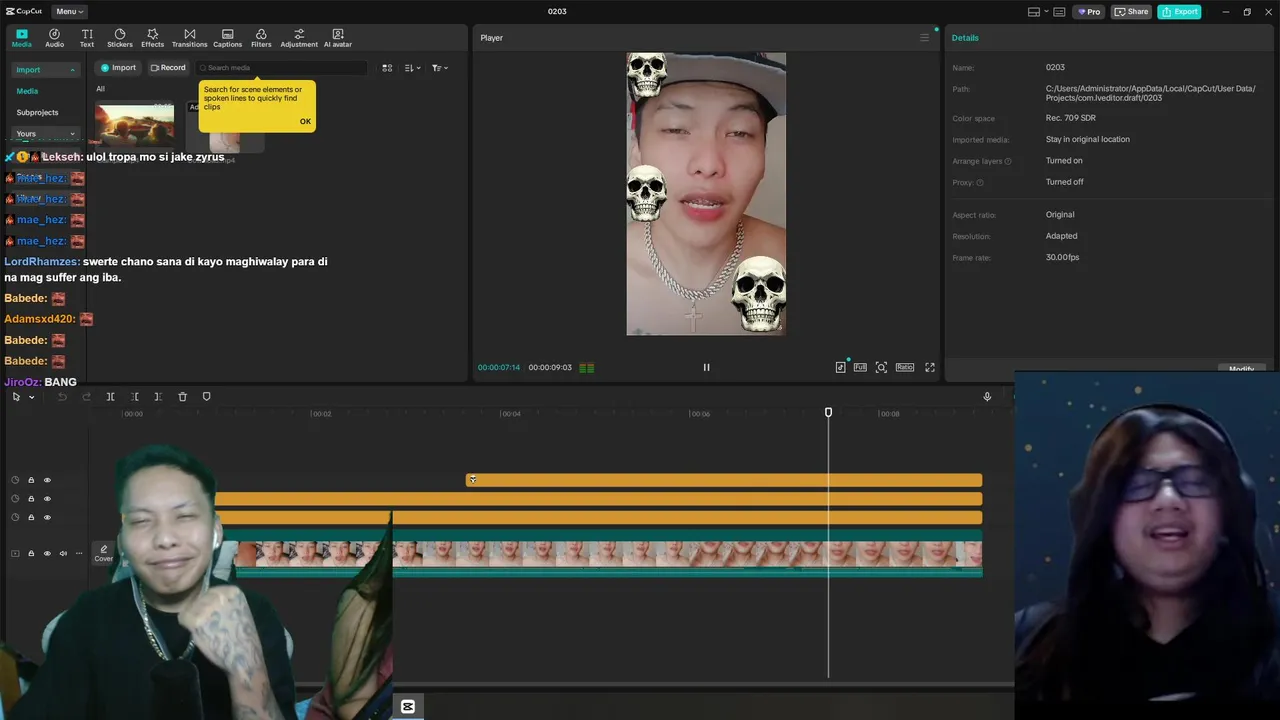Open the Audio tab
Image resolution: width=1280 pixels, height=720 pixels.
pyautogui.click(x=54, y=38)
